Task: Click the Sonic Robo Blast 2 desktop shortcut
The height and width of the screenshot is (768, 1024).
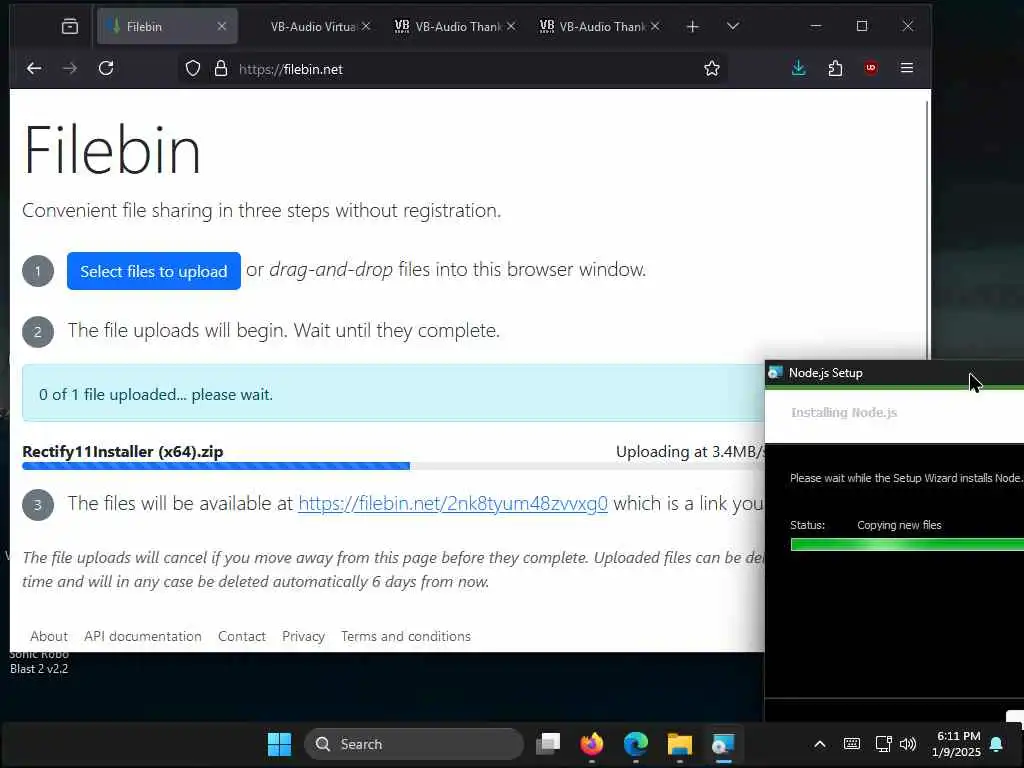Action: [x=39, y=662]
